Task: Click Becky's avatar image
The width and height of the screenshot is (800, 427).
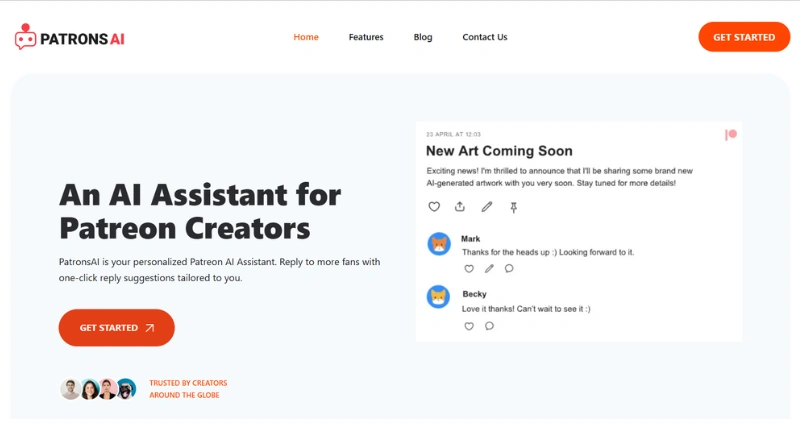Action: (x=439, y=297)
